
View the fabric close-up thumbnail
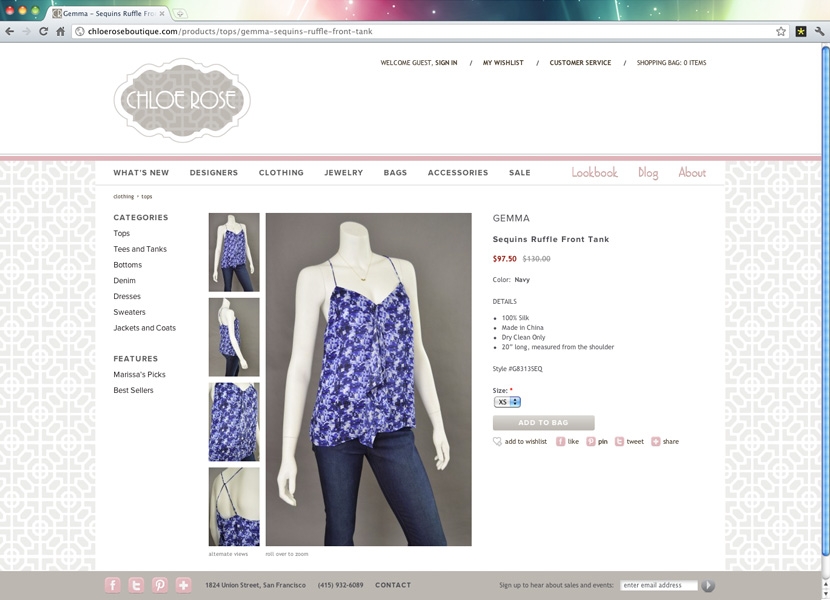tap(234, 422)
